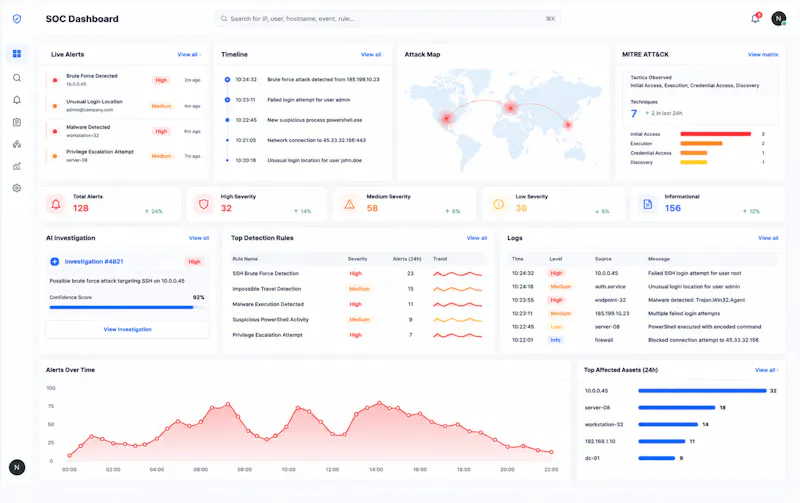Viewport: 800px width, 503px height.
Task: Click the Europe hotspot on Attack Map
Action: 510,107
